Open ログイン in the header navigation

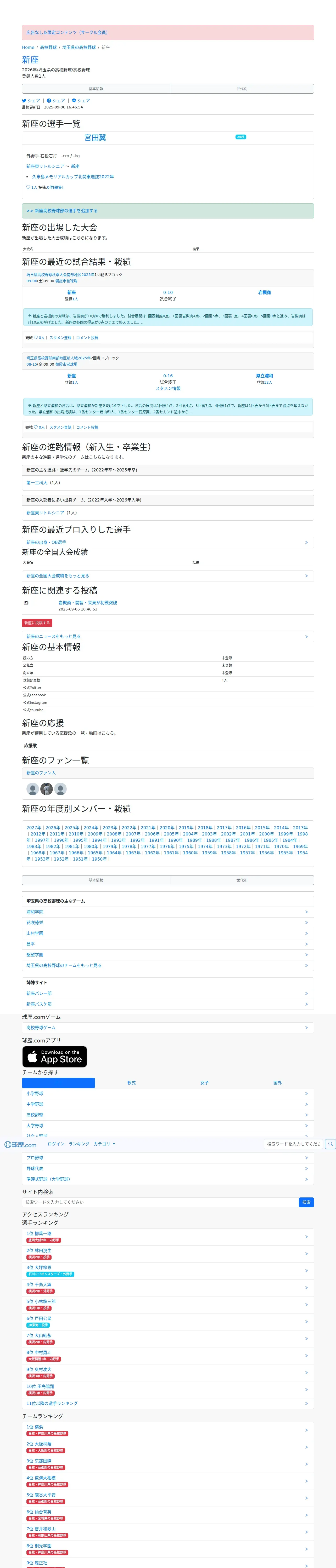56,1144
